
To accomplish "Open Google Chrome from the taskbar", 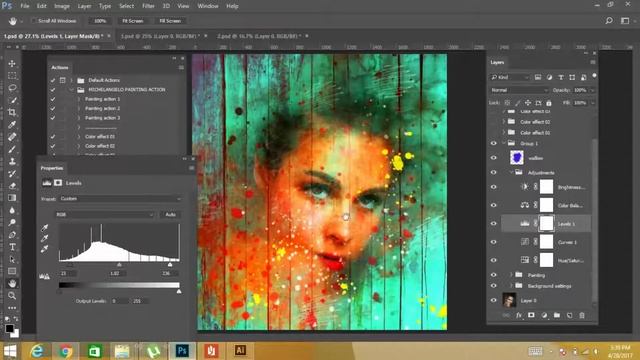I will (65, 350).
